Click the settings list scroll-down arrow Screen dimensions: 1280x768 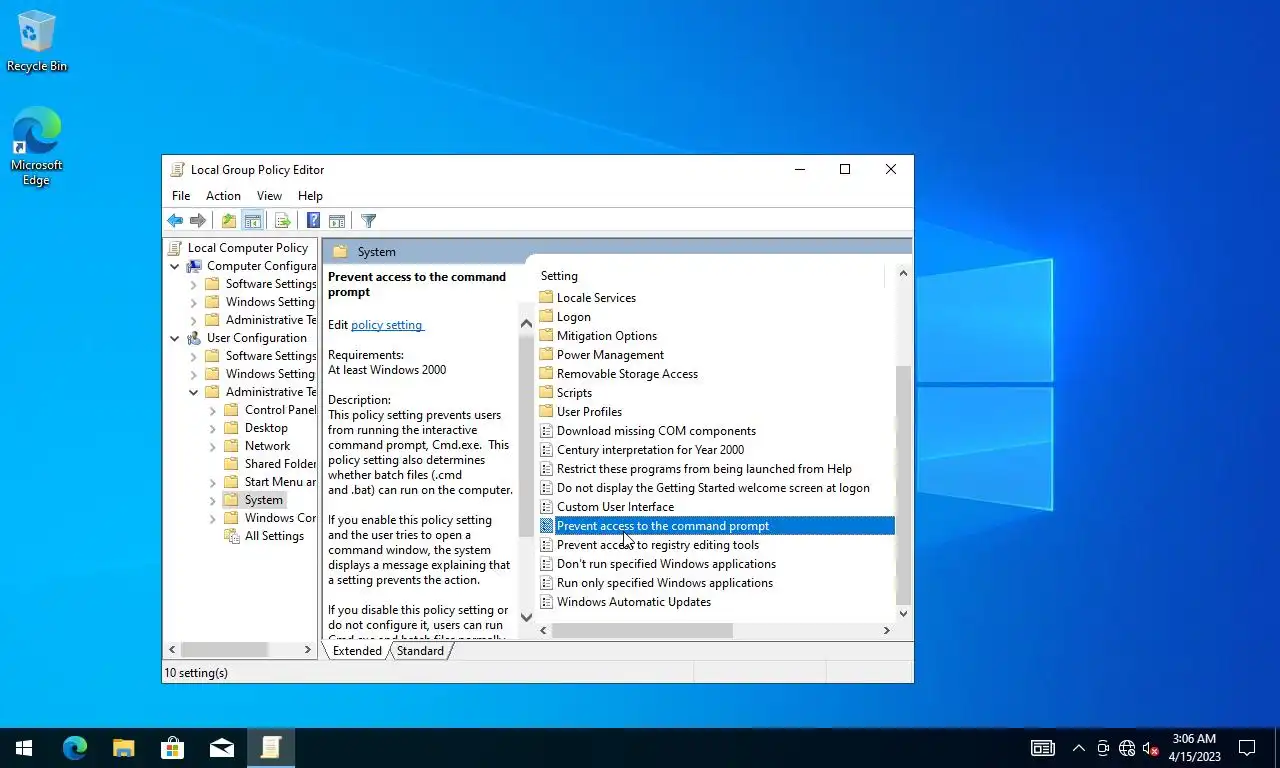[x=903, y=614]
